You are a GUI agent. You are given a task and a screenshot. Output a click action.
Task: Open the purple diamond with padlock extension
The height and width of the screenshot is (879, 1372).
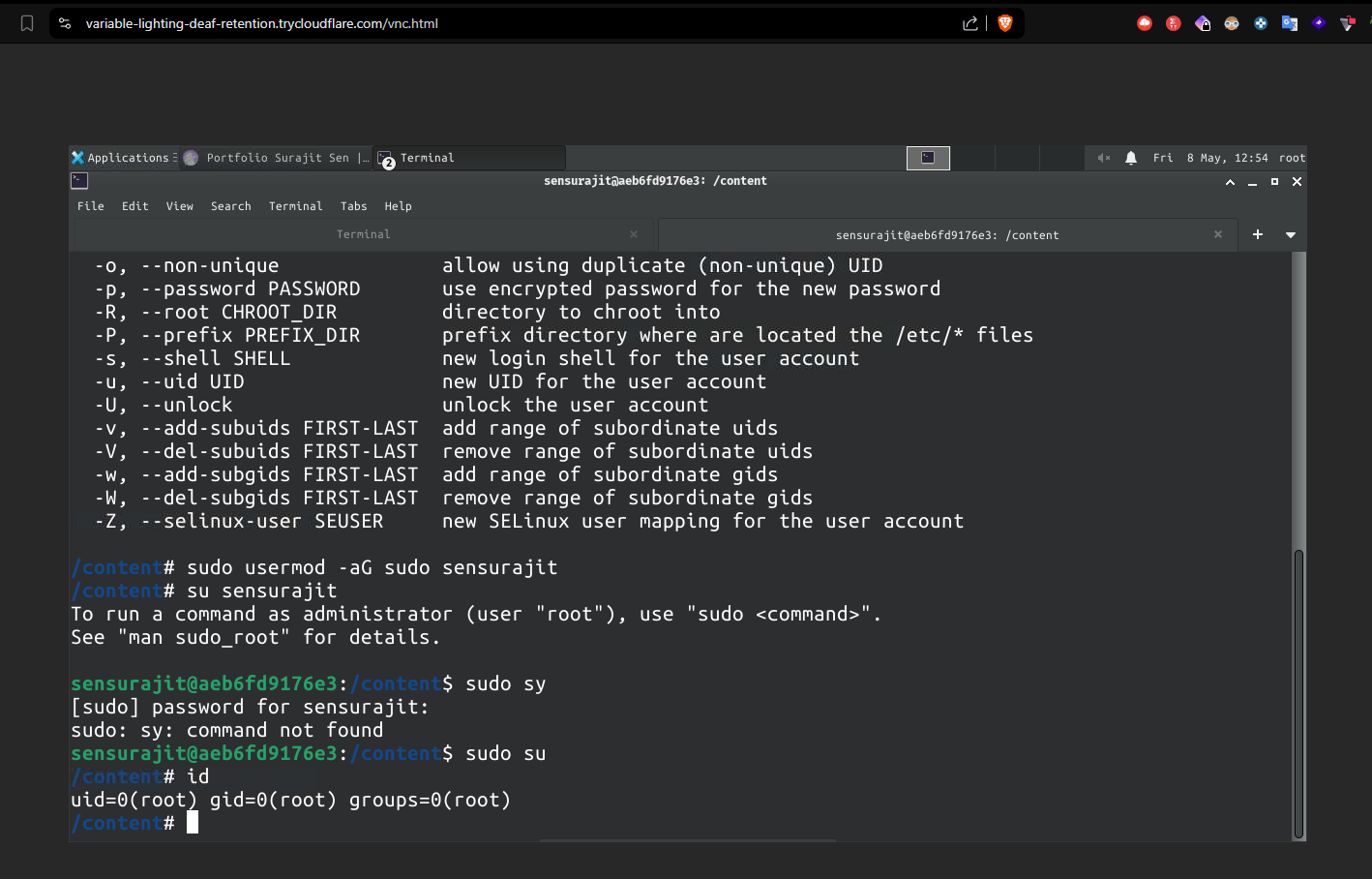(1203, 23)
